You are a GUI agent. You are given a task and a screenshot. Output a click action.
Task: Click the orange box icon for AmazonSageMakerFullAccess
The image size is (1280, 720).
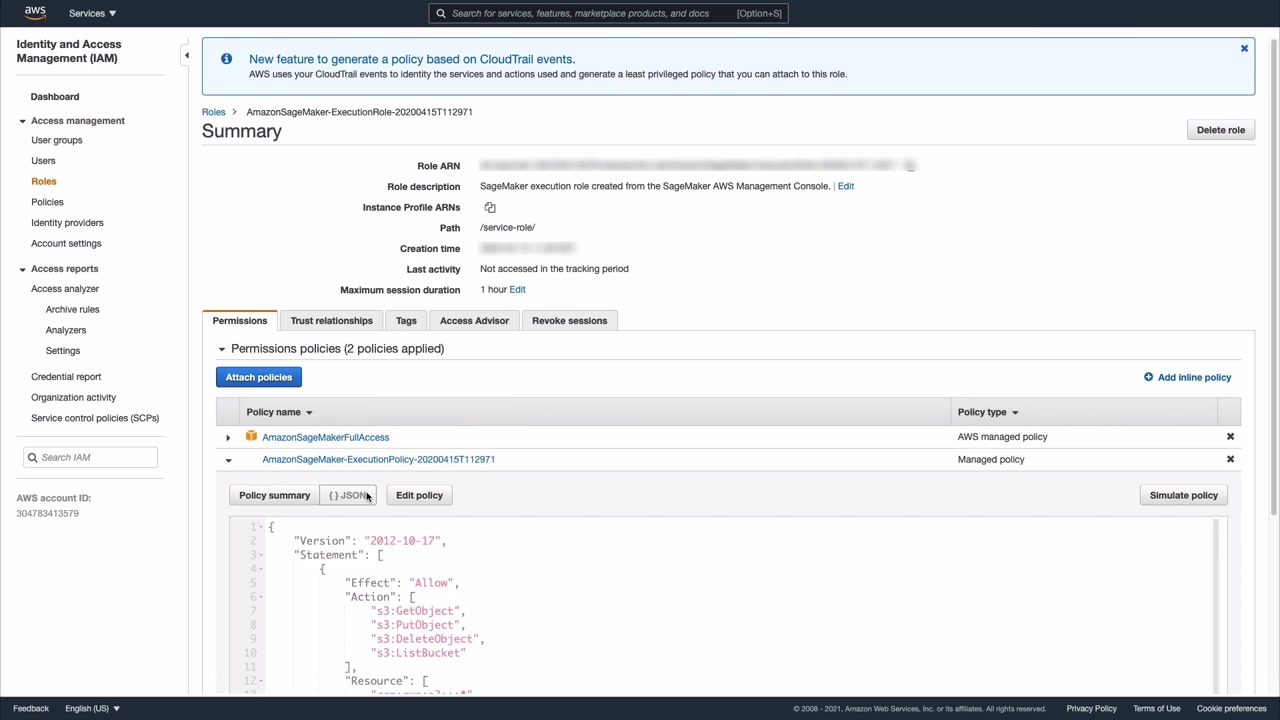(x=251, y=437)
